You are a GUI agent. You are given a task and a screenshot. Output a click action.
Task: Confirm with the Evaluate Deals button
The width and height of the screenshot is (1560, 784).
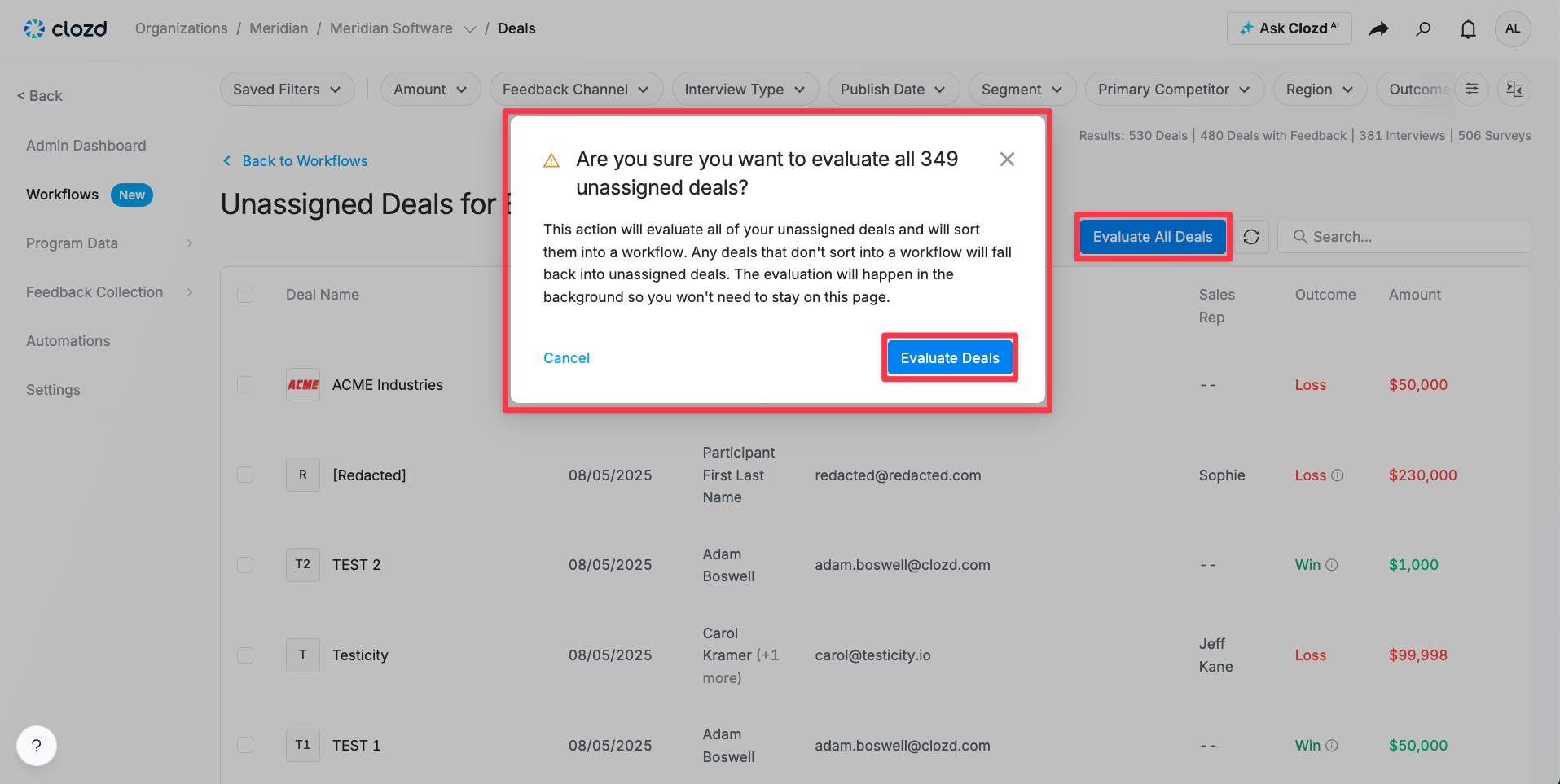[x=950, y=358]
